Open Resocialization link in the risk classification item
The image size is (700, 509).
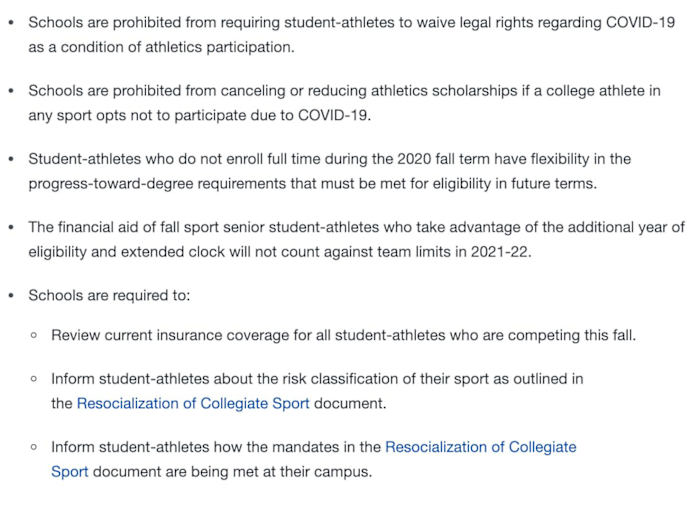pos(192,404)
